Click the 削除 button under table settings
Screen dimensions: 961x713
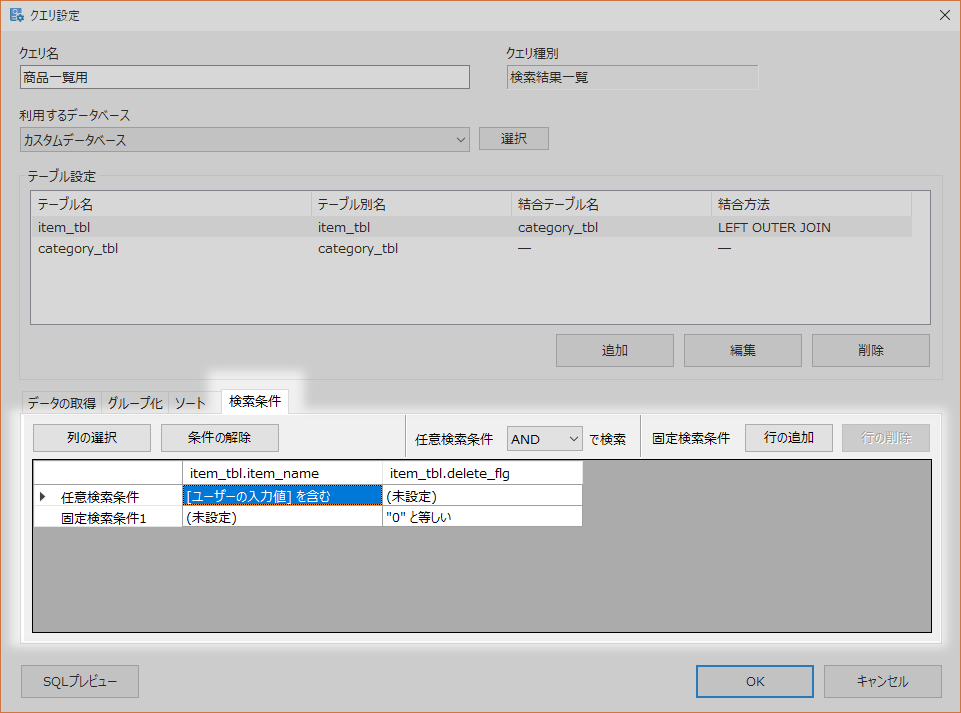pos(871,350)
